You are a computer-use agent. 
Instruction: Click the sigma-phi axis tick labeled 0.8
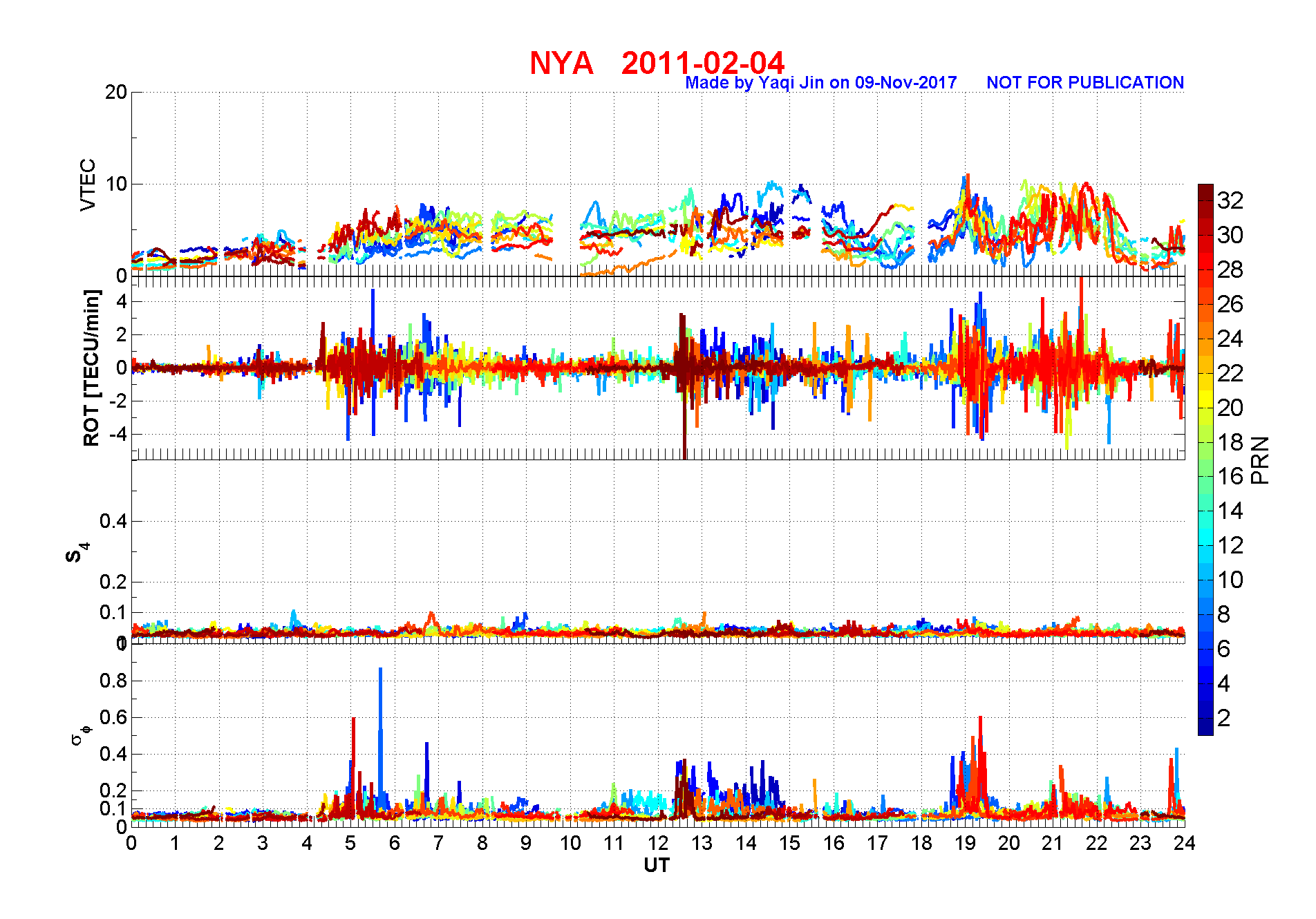pos(113,681)
